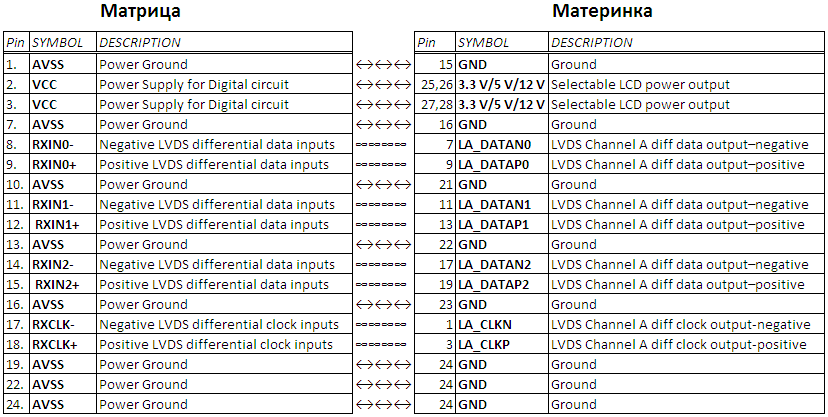This screenshot has height=417, width=828.
Task: Click the RXIN1+ symbol cell
Action: (57, 225)
